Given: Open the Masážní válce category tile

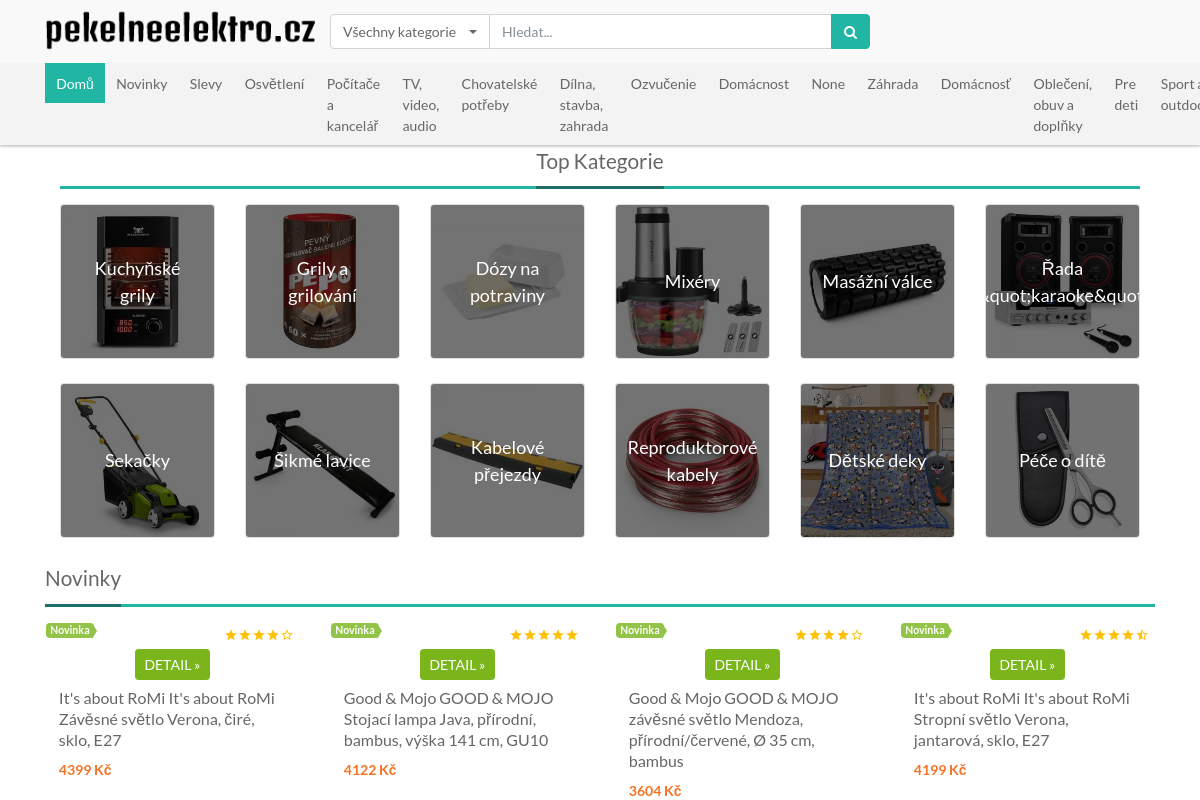Looking at the screenshot, I should click(877, 282).
